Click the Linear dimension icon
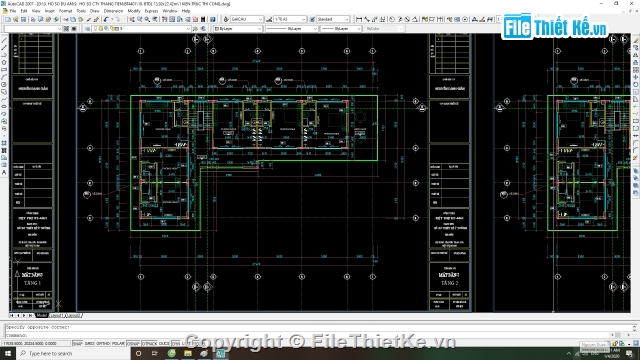Viewport: 640px width, 360px height. click(x=359, y=19)
